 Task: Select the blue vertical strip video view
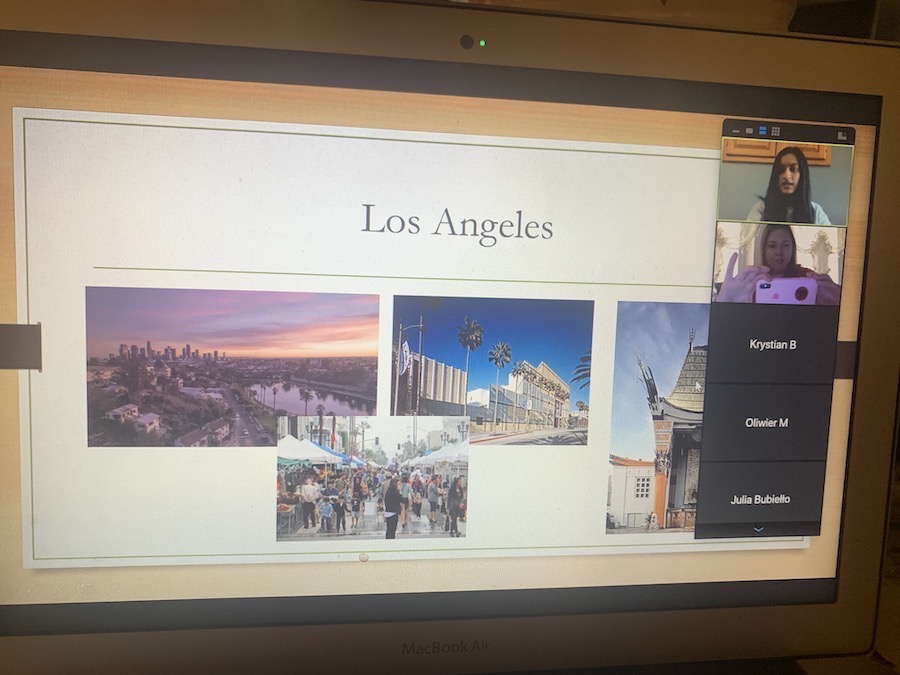pos(762,131)
